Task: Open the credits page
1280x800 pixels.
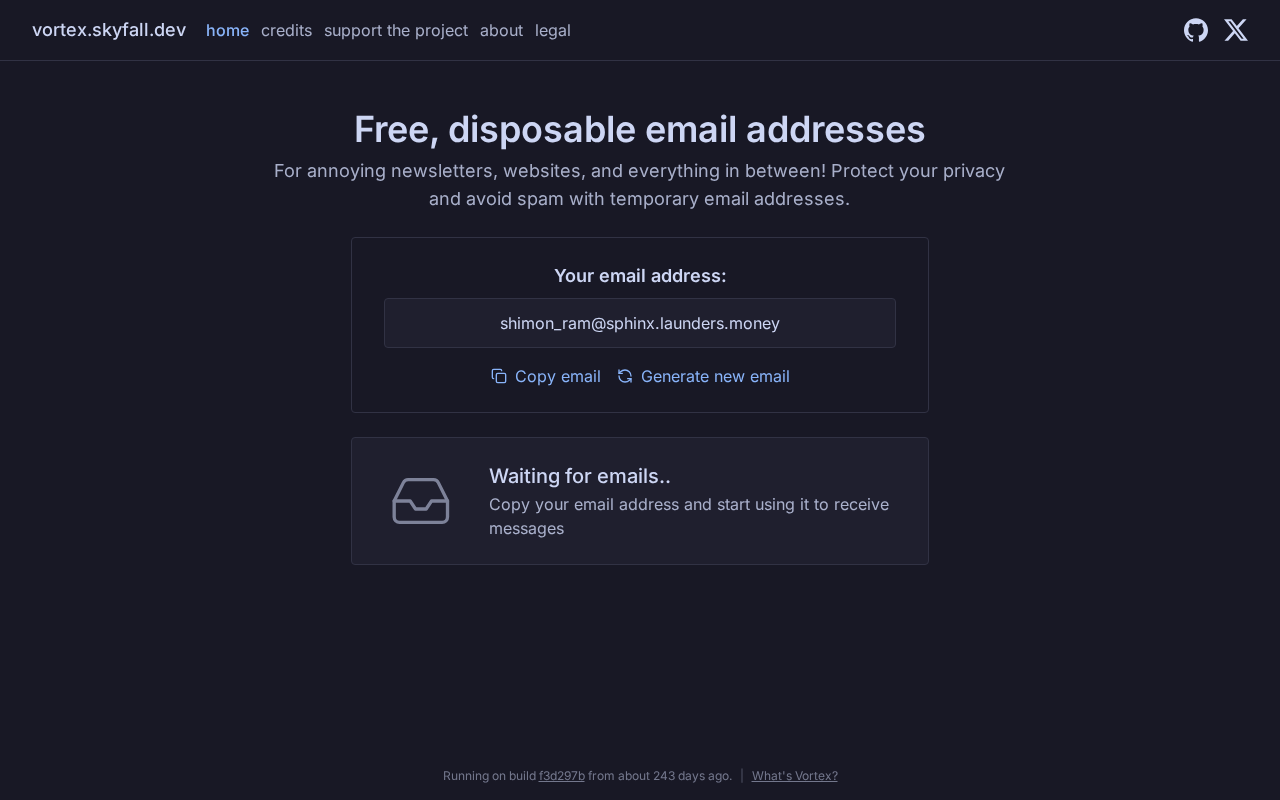Action: [x=286, y=30]
